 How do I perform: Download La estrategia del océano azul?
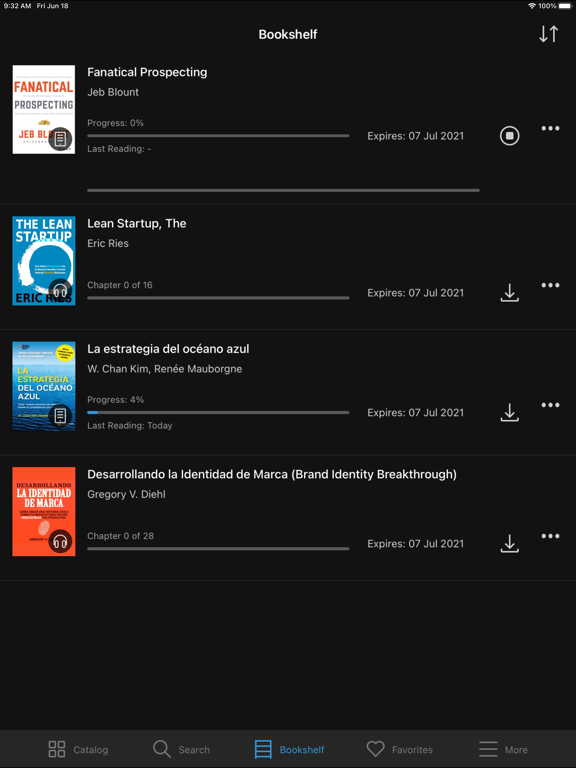(x=509, y=412)
